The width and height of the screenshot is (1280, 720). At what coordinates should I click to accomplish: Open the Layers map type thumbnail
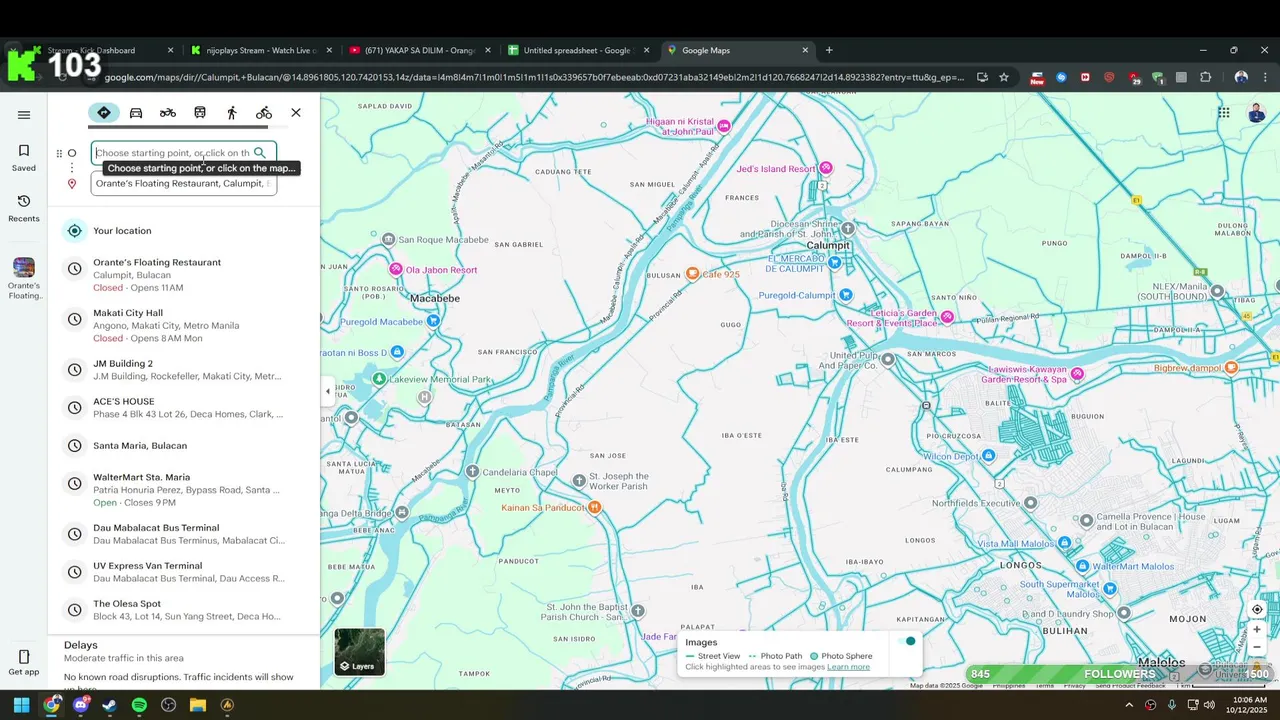click(x=359, y=652)
